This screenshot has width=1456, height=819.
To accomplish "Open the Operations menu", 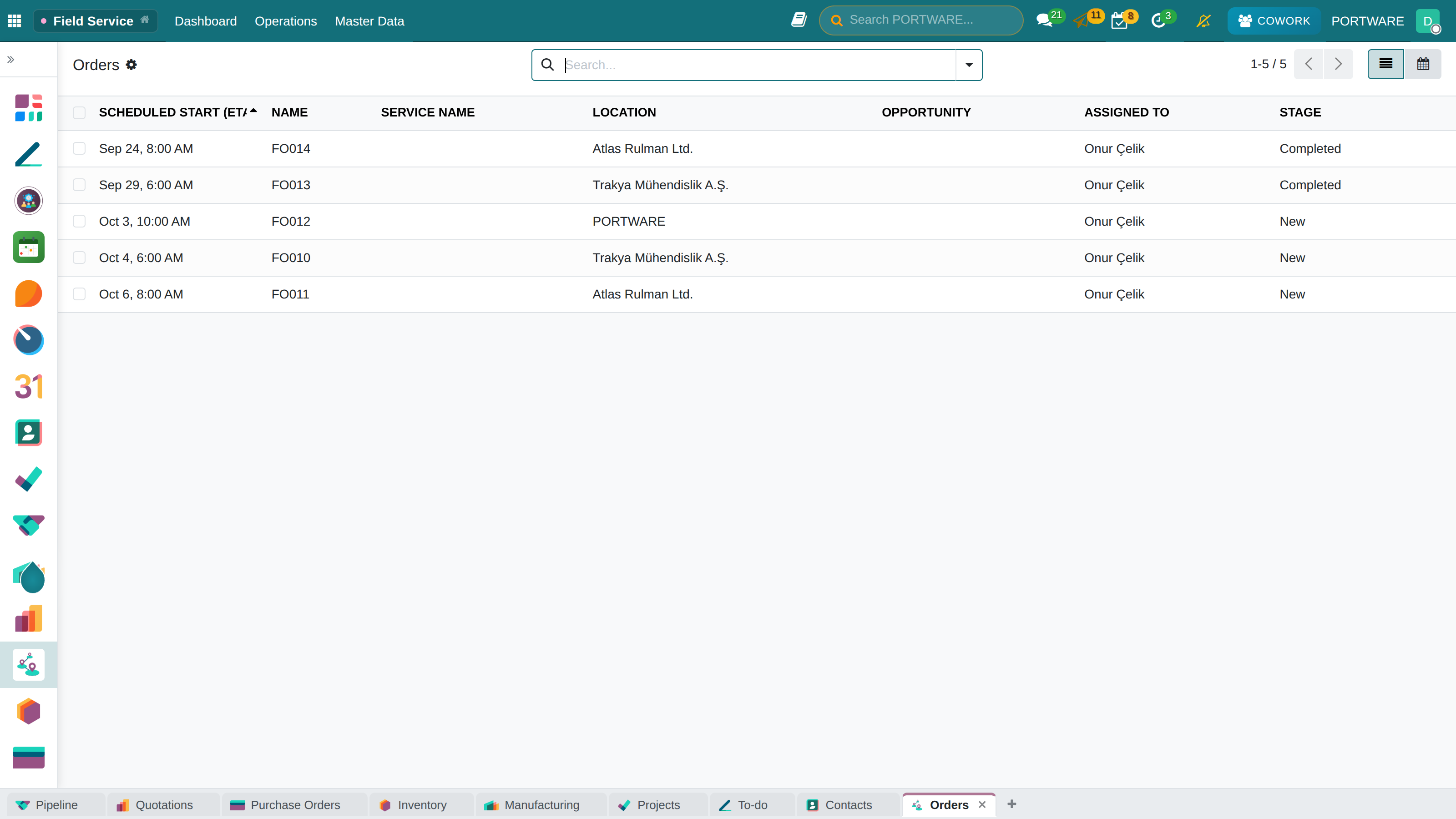I will 286,21.
